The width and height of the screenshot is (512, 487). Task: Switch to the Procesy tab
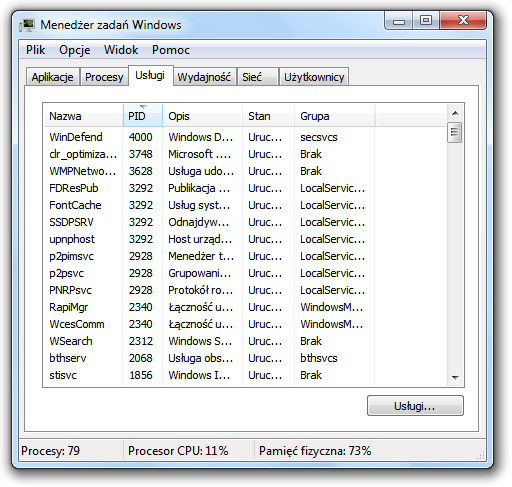pos(104,77)
